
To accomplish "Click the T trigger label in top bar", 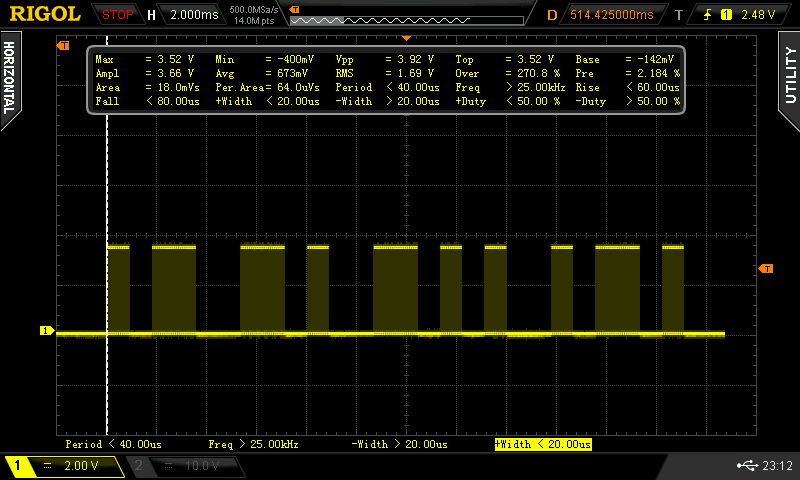I will coord(679,15).
